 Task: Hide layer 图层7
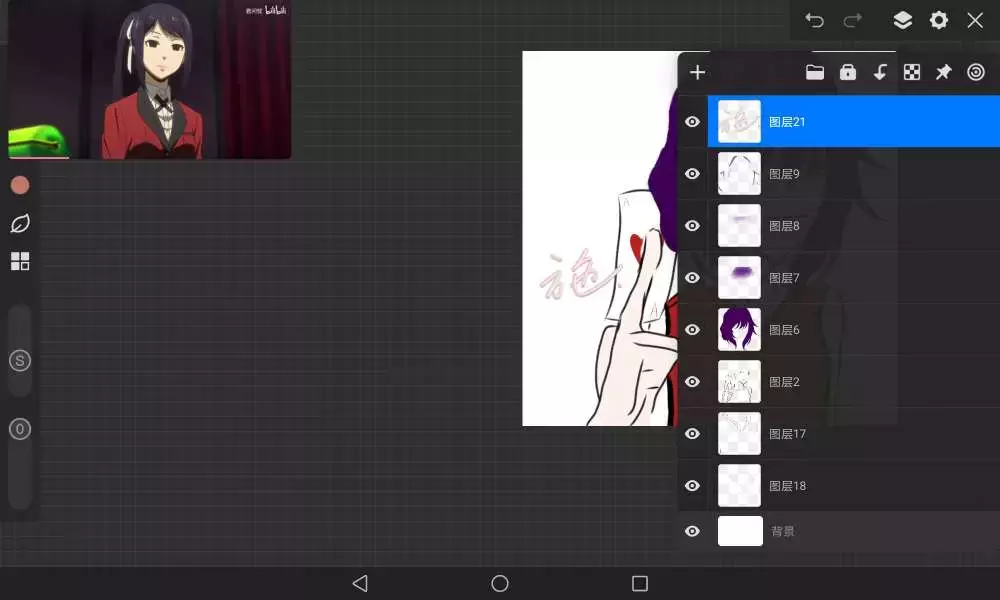[x=693, y=277]
